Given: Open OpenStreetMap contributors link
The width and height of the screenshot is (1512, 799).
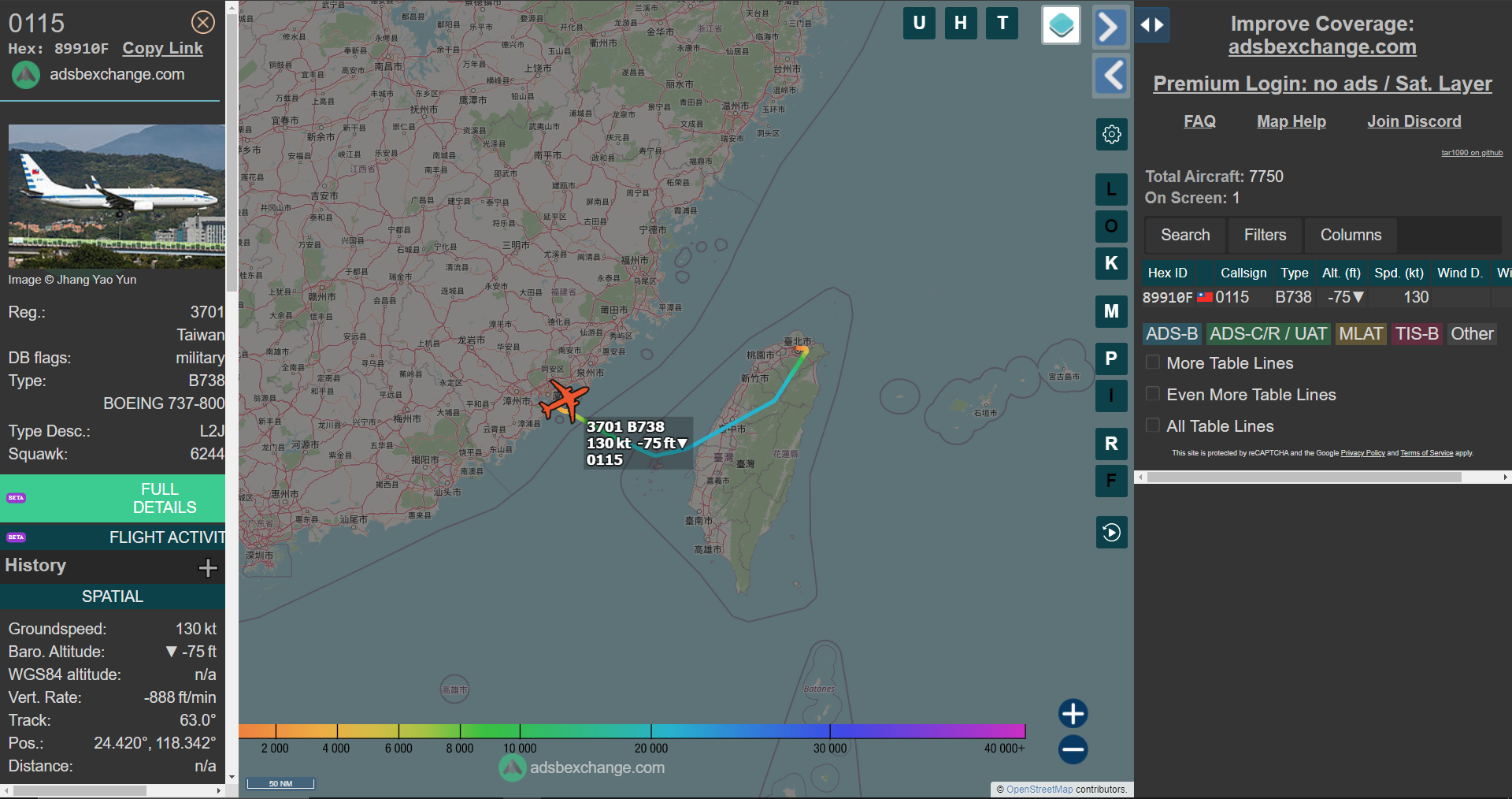Looking at the screenshot, I should (x=1039, y=790).
